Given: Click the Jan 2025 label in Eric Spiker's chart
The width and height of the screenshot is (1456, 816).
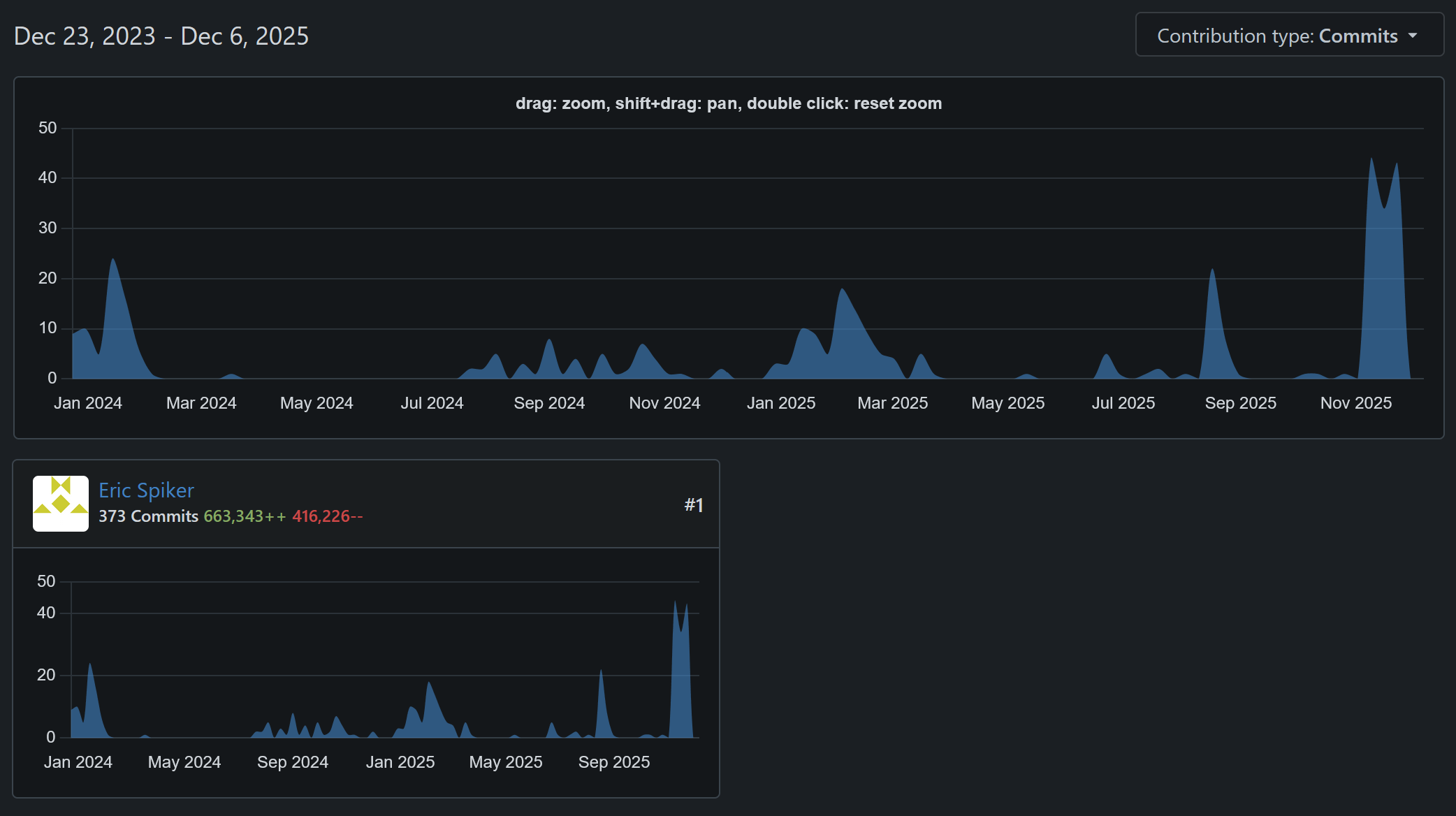Looking at the screenshot, I should (400, 762).
